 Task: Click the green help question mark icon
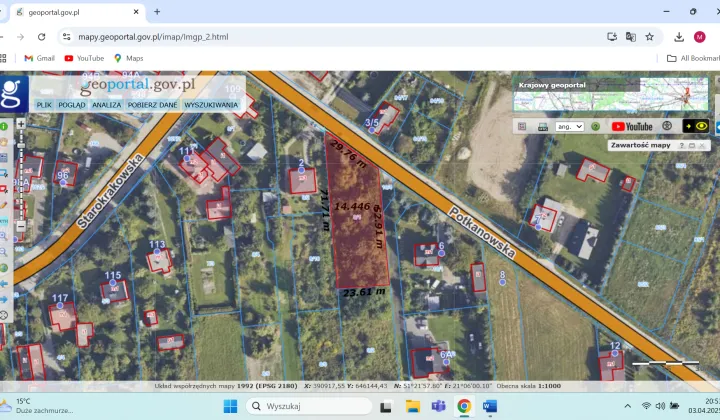coord(596,127)
